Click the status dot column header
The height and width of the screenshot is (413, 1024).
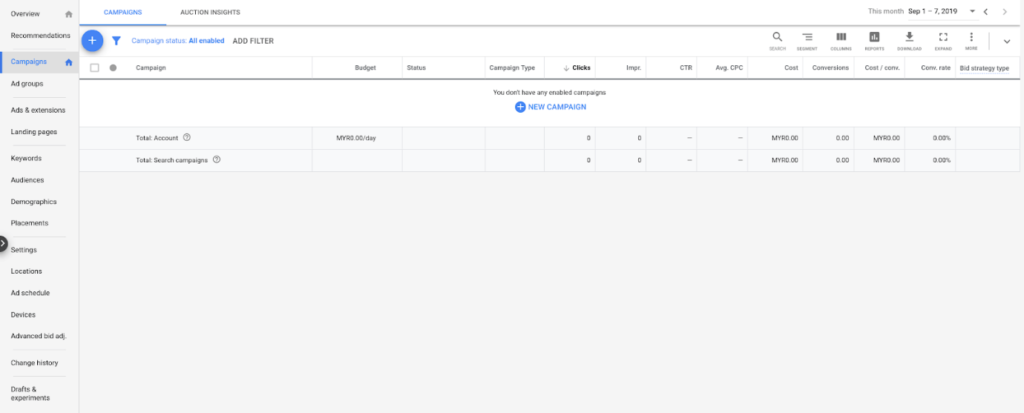tap(113, 67)
